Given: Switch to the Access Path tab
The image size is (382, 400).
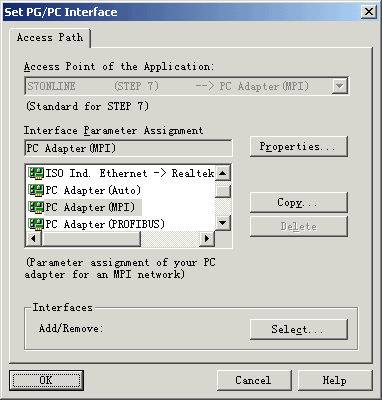Looking at the screenshot, I should click(50, 37).
